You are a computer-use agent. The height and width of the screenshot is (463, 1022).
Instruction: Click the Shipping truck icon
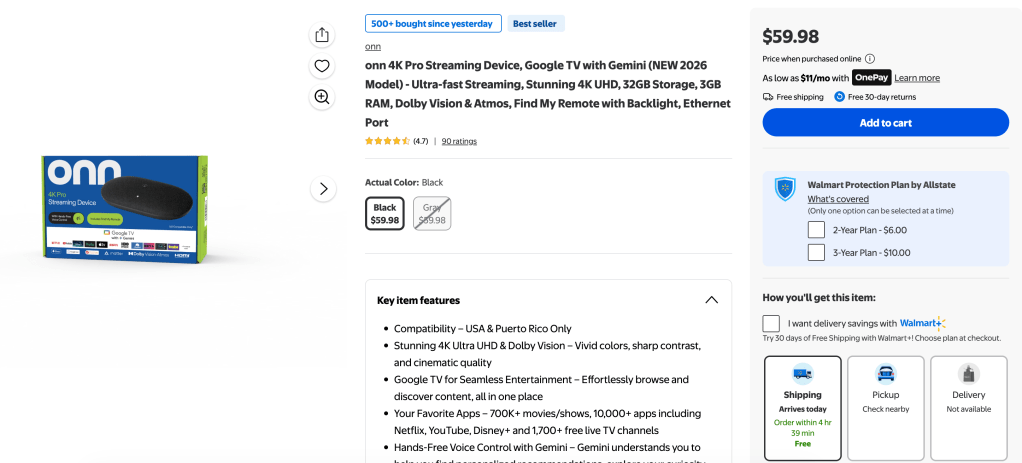click(802, 374)
